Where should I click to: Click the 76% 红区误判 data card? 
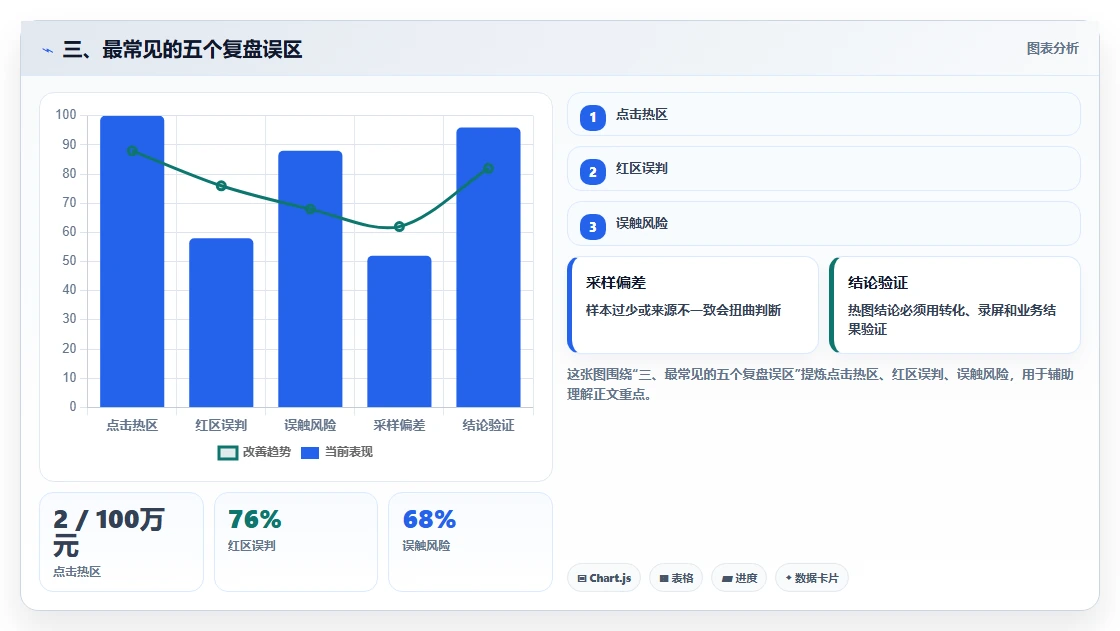point(296,542)
